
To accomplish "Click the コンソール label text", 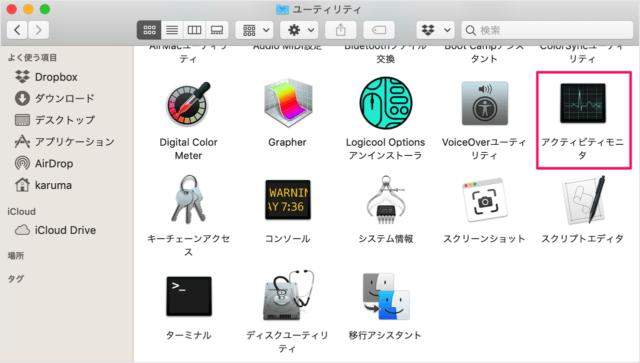I will click(288, 238).
